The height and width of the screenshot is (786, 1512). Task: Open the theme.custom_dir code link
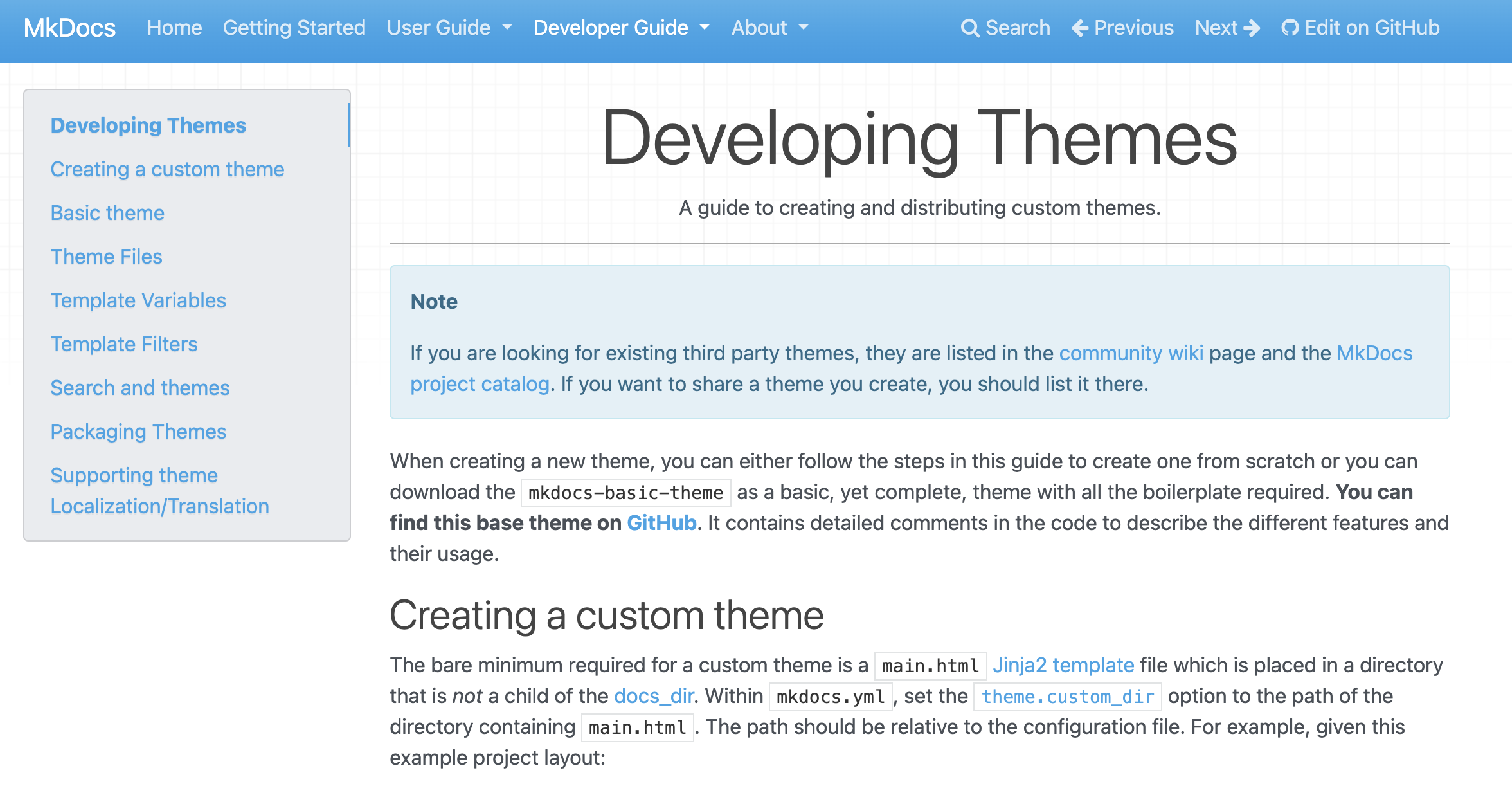(x=1067, y=697)
